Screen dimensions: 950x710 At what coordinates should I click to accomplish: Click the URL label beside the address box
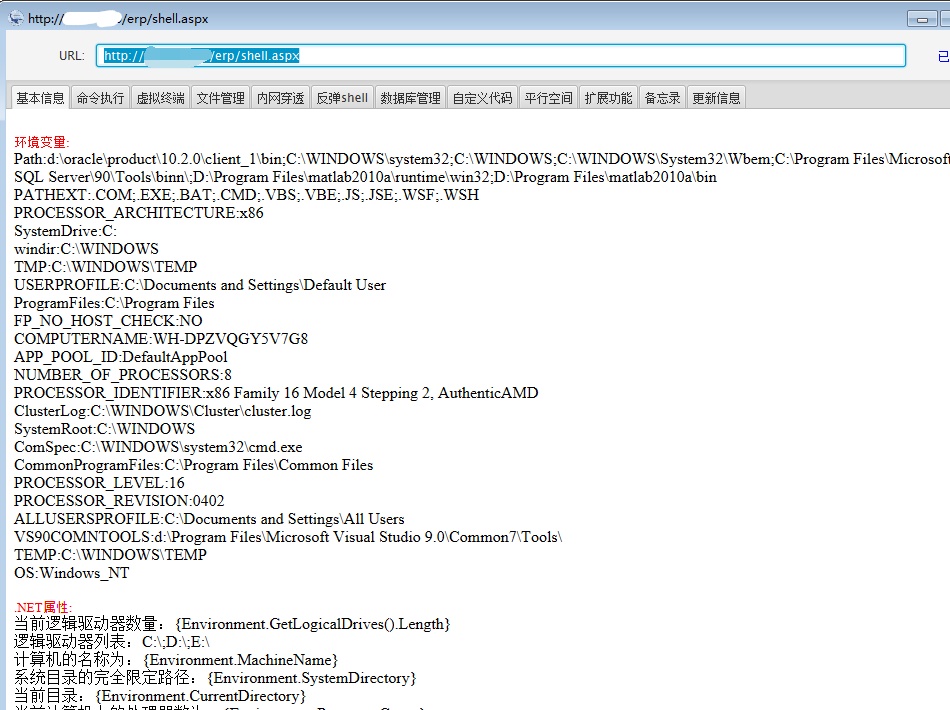click(72, 56)
